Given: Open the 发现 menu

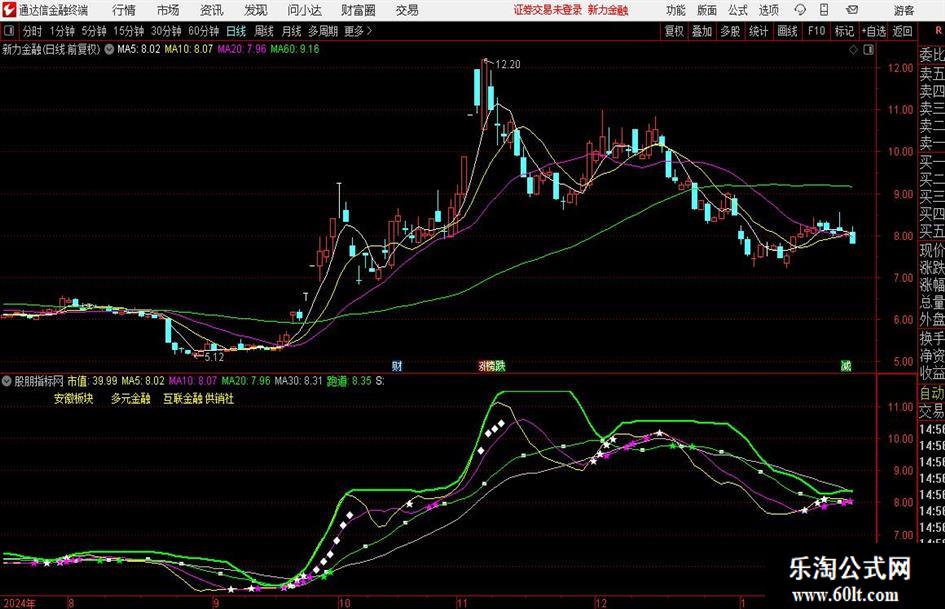Looking at the screenshot, I should 256,10.
